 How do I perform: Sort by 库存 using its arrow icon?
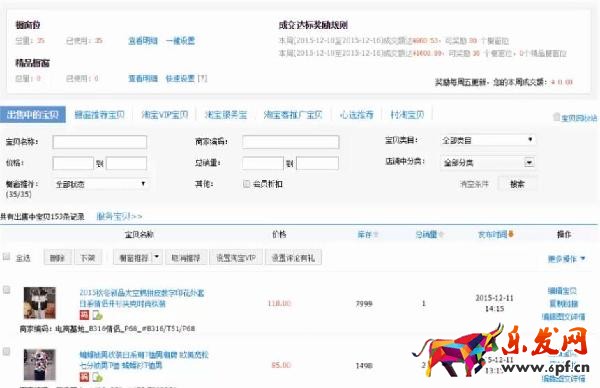[x=375, y=235]
